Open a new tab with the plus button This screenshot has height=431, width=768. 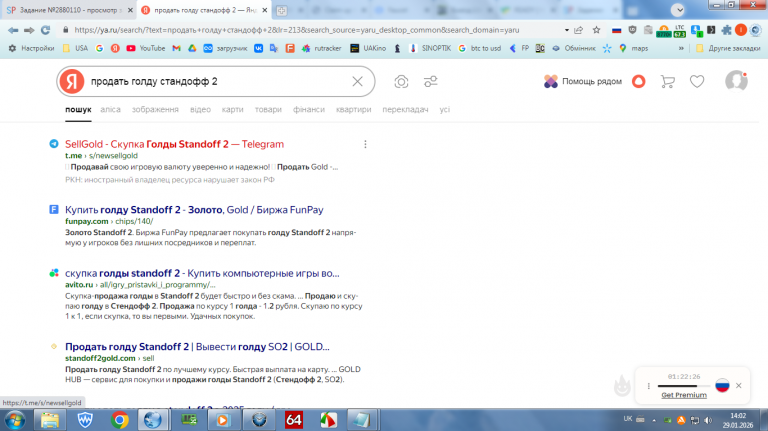tap(282, 10)
